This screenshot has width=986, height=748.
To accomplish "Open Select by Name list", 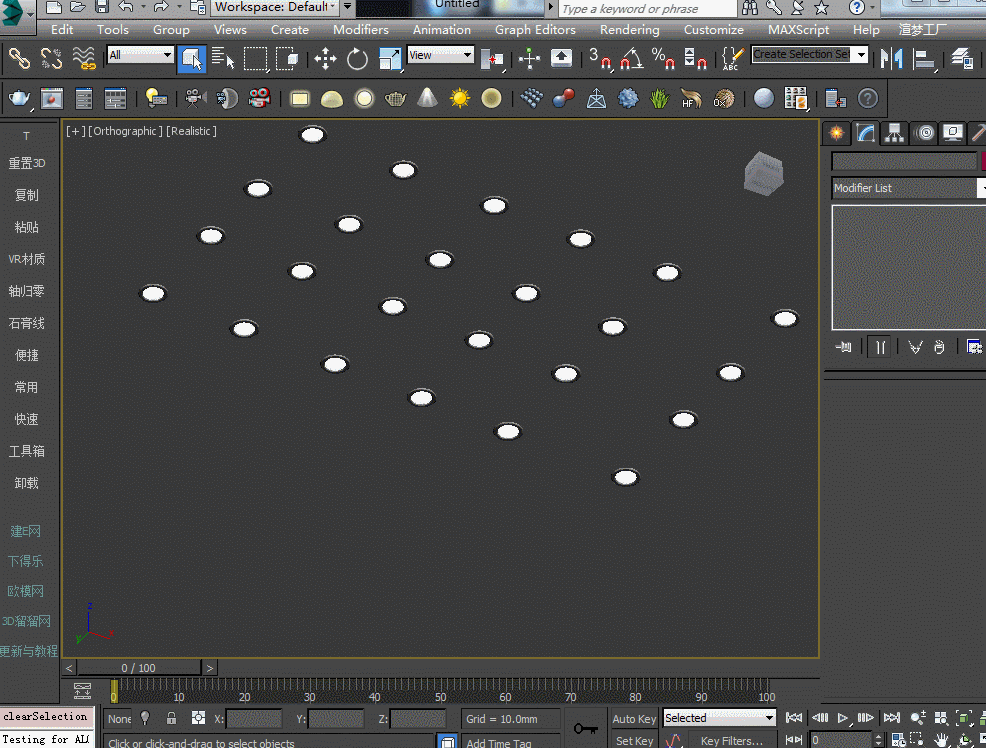I will tap(224, 59).
